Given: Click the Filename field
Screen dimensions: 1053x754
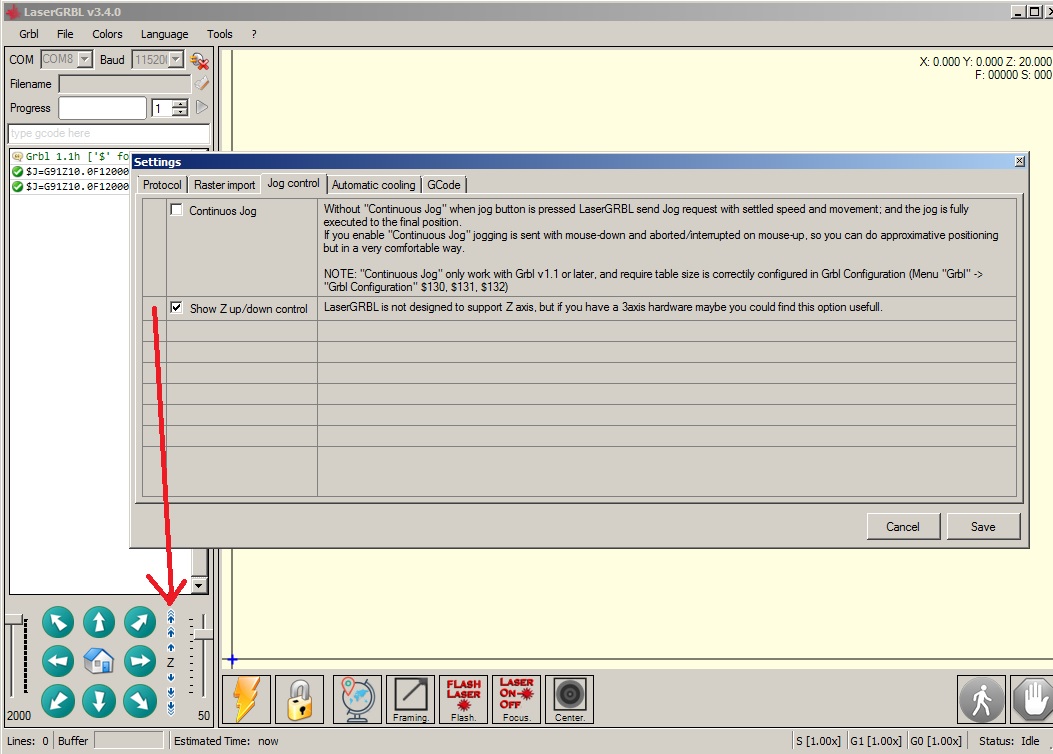Looking at the screenshot, I should pos(125,84).
